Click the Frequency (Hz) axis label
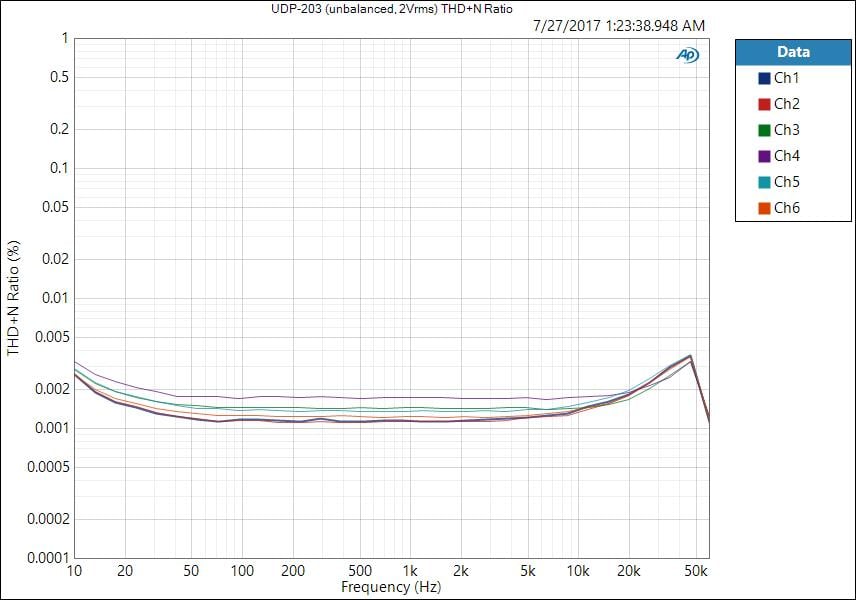The height and width of the screenshot is (600, 856). 392,587
